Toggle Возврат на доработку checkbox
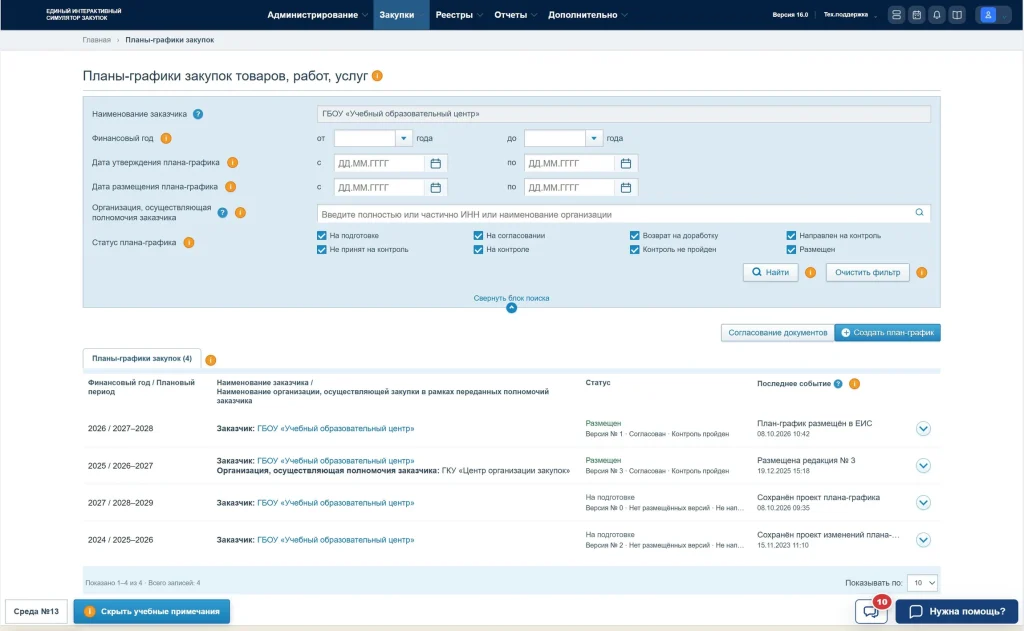 click(634, 236)
